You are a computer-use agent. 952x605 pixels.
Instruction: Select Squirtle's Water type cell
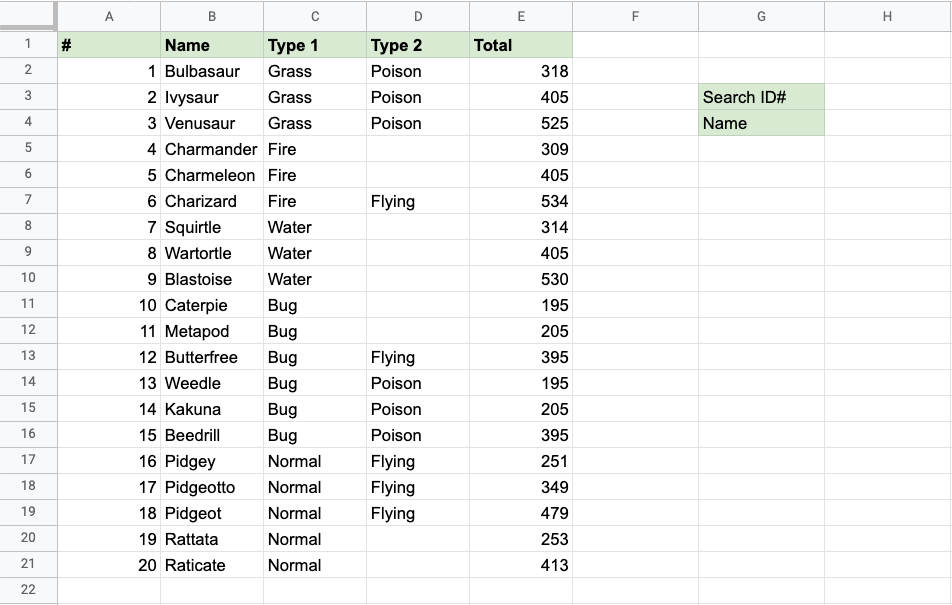[315, 227]
